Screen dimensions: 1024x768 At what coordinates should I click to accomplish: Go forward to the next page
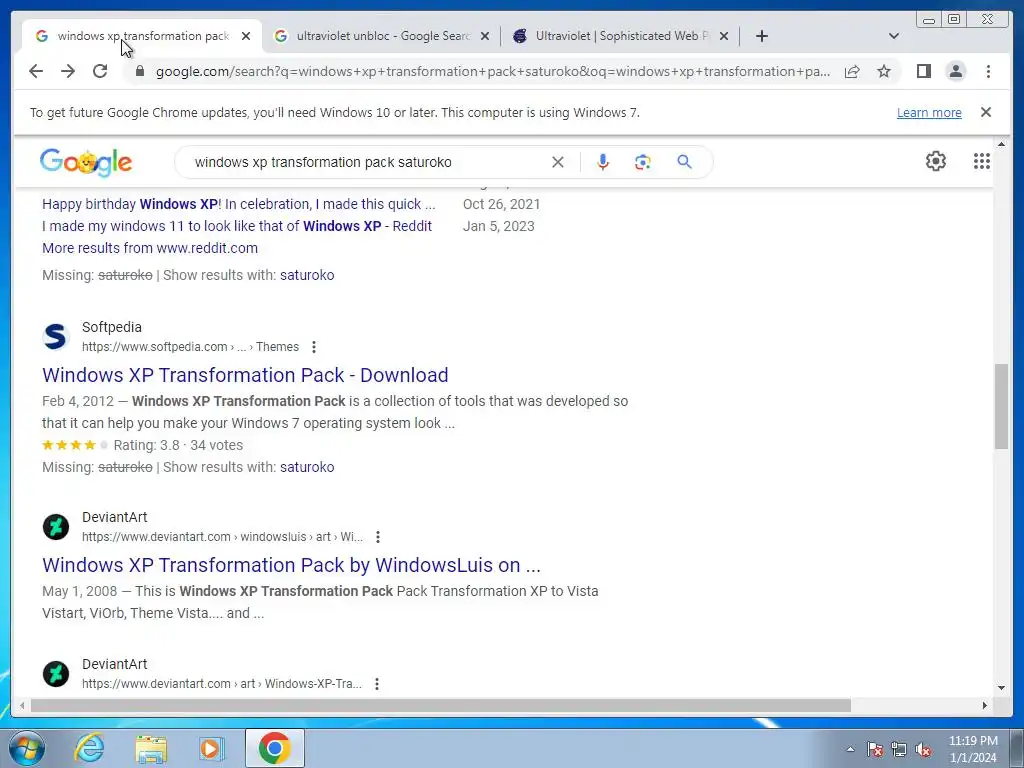[68, 71]
